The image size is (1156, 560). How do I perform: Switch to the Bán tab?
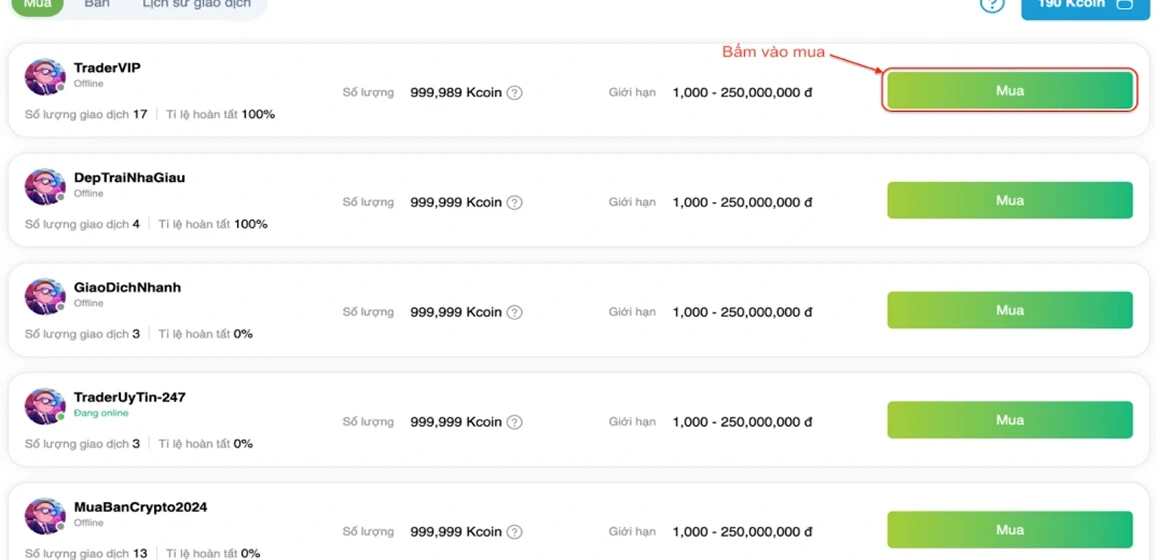coord(97,4)
